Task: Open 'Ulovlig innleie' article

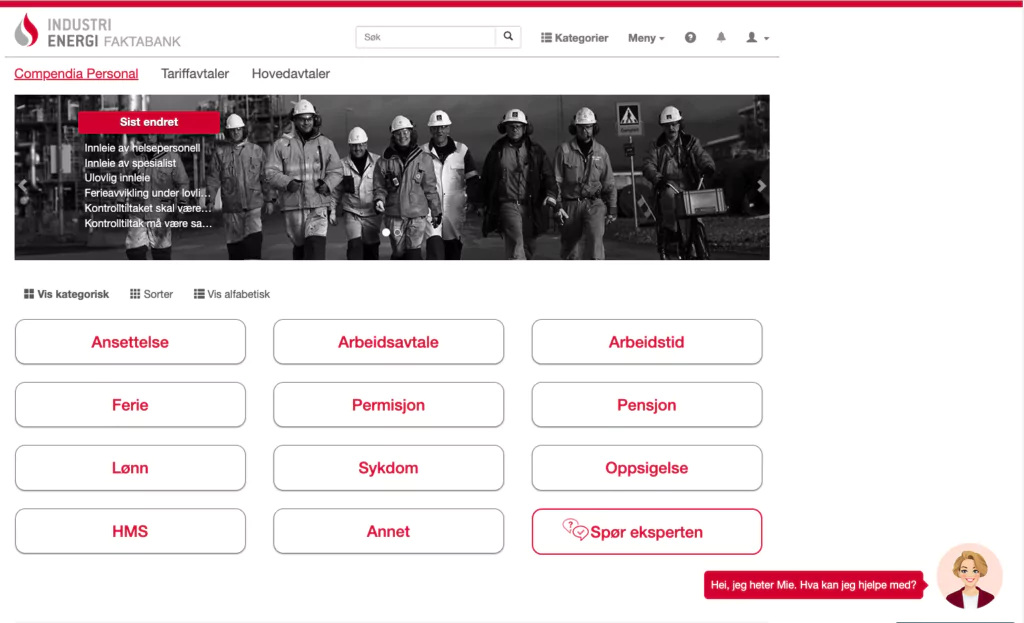Action: tap(117, 178)
